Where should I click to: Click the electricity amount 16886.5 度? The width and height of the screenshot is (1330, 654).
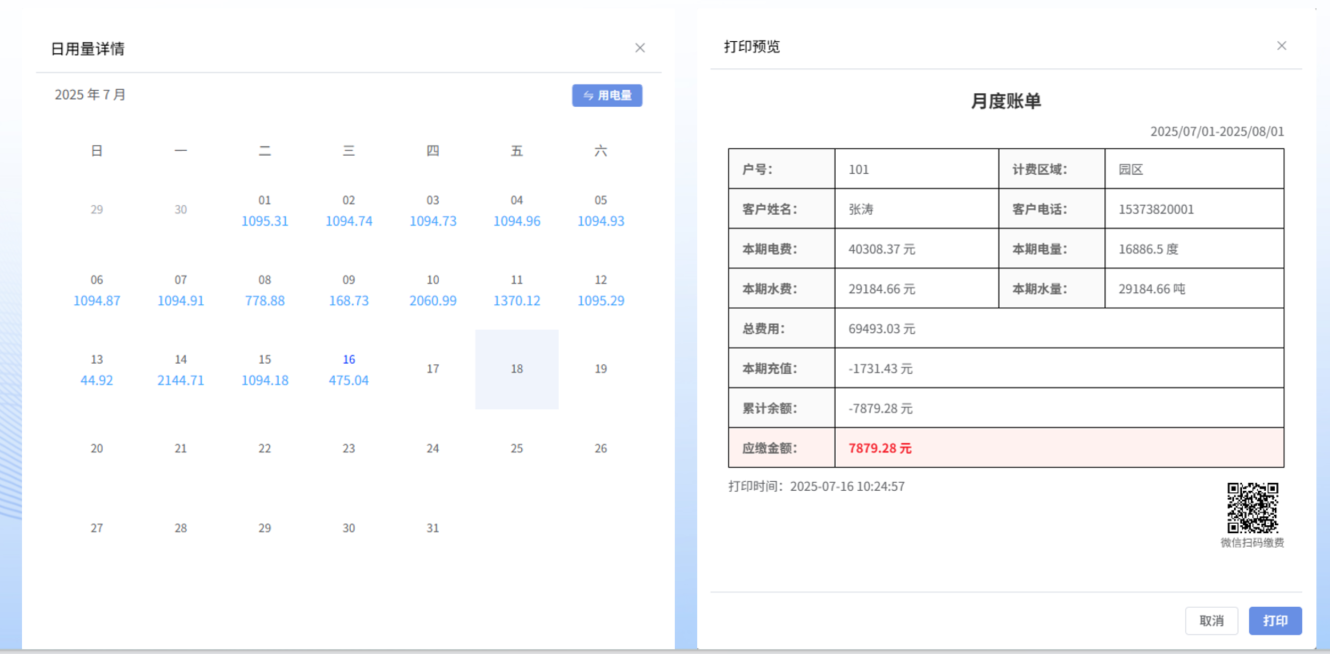click(x=1149, y=249)
